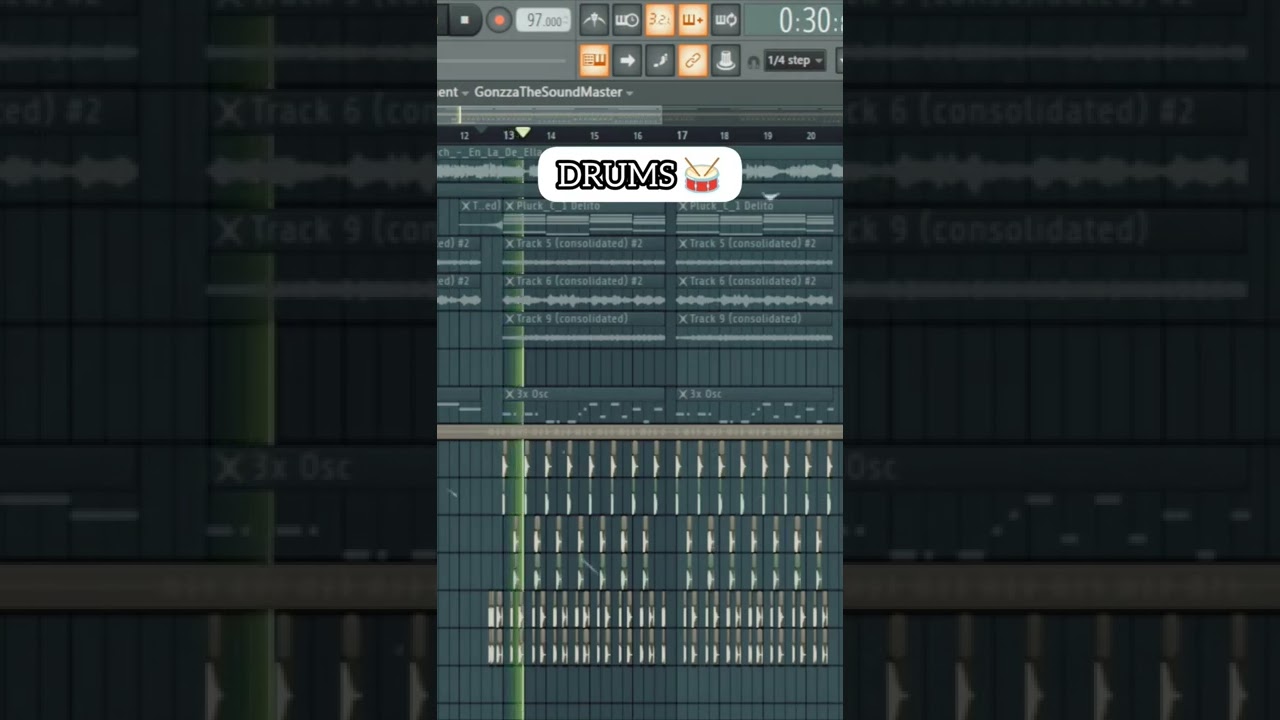Open second Track 5 (consolidated) #2 clip menu icon
Image resolution: width=1280 pixels, height=720 pixels.
click(x=684, y=243)
